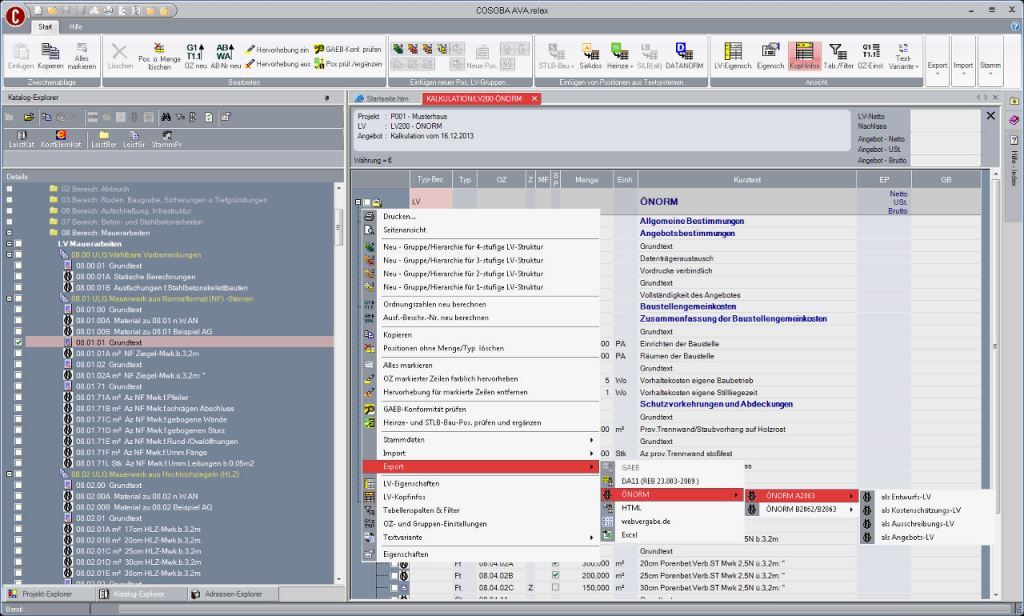Uncheck the checked 08.01.01 Grundtext checkbox
Screen dimensions: 1024x616
click(x=20, y=342)
